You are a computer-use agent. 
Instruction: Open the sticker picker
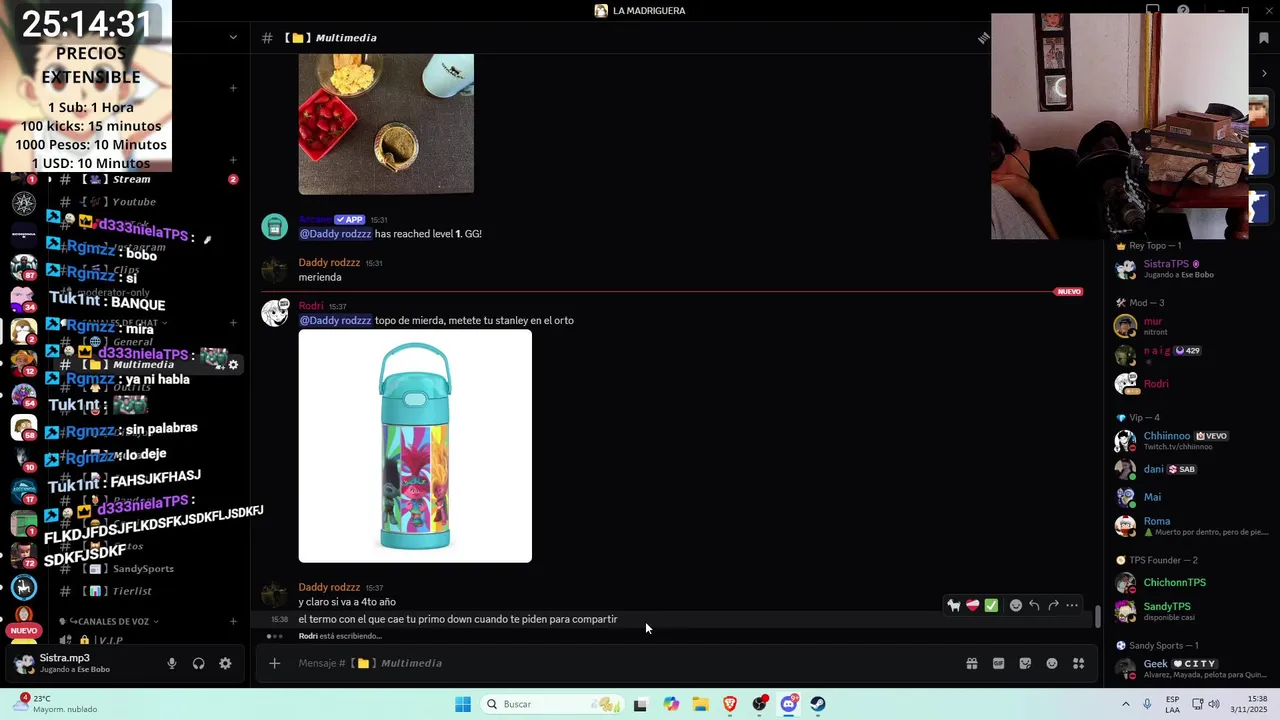click(1025, 663)
